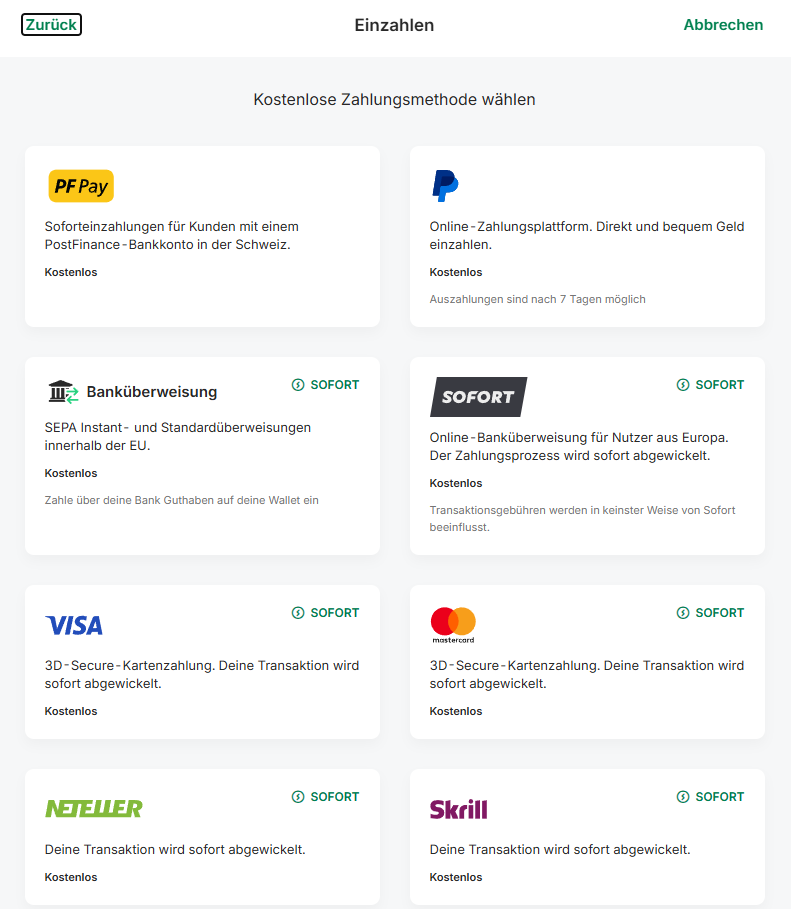This screenshot has height=909, width=791.
Task: Click the VISA logo
Action: click(74, 626)
